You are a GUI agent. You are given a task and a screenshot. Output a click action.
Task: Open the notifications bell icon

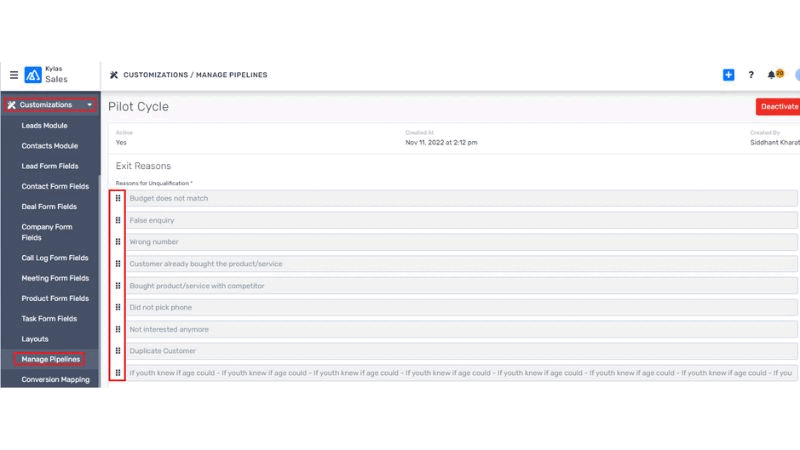773,75
